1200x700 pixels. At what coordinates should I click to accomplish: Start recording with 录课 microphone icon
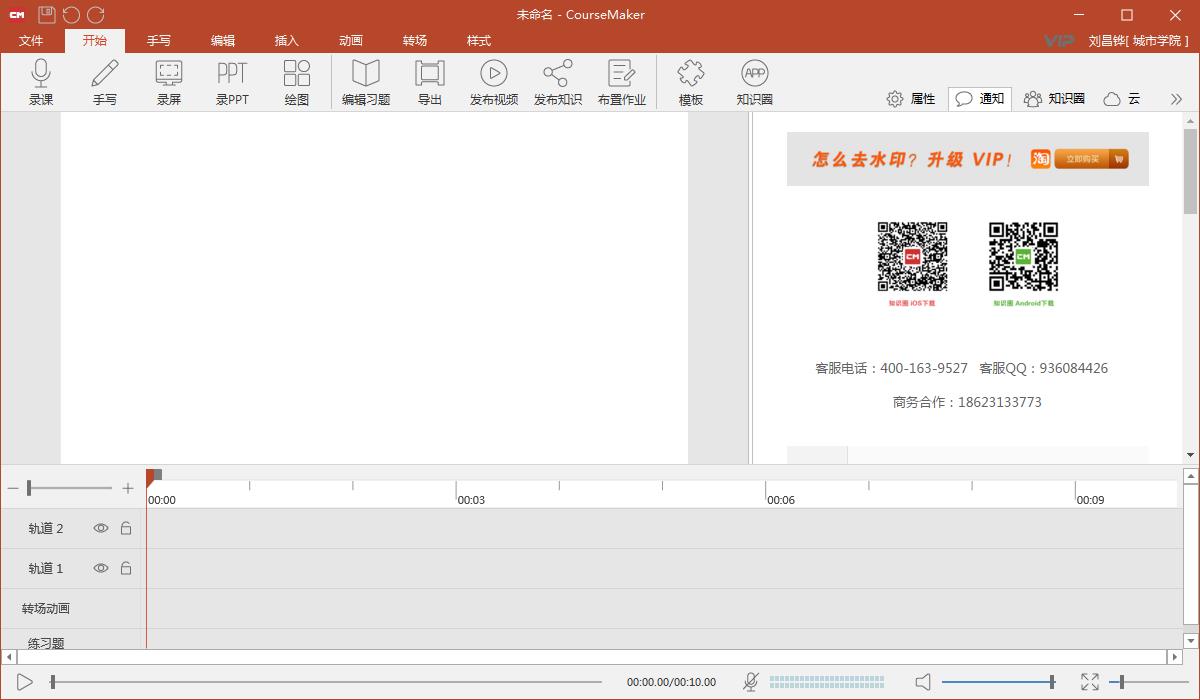coord(41,82)
